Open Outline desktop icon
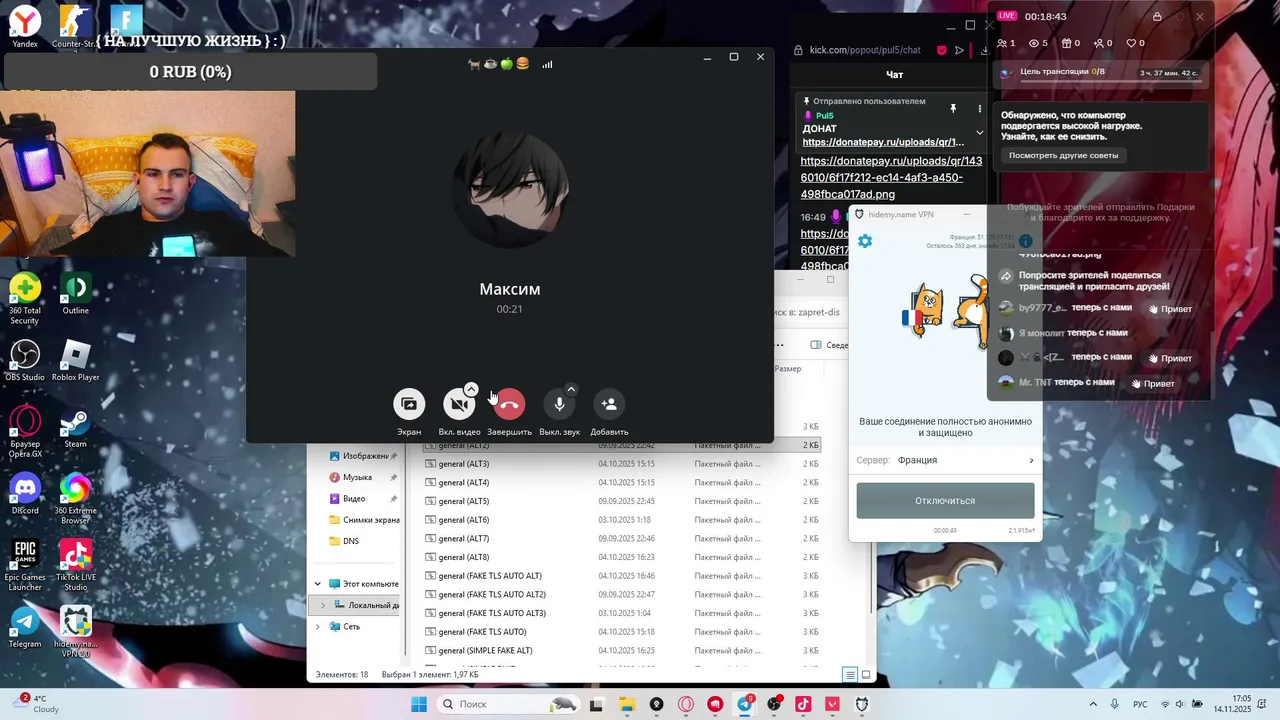Screen dimensions: 1280x720 tap(75, 293)
